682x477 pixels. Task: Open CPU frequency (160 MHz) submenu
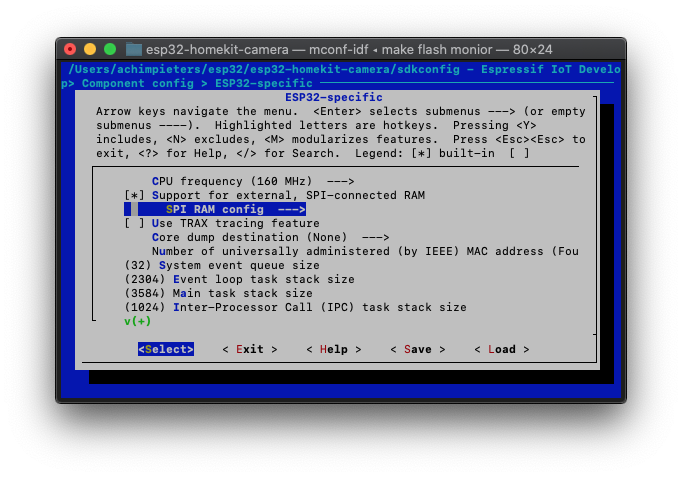253,181
